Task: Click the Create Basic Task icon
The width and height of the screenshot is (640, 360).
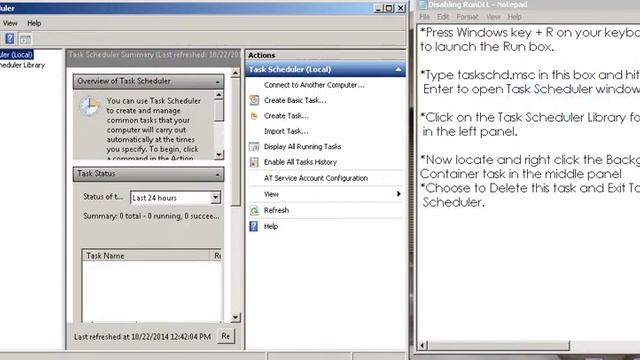Action: [254, 100]
